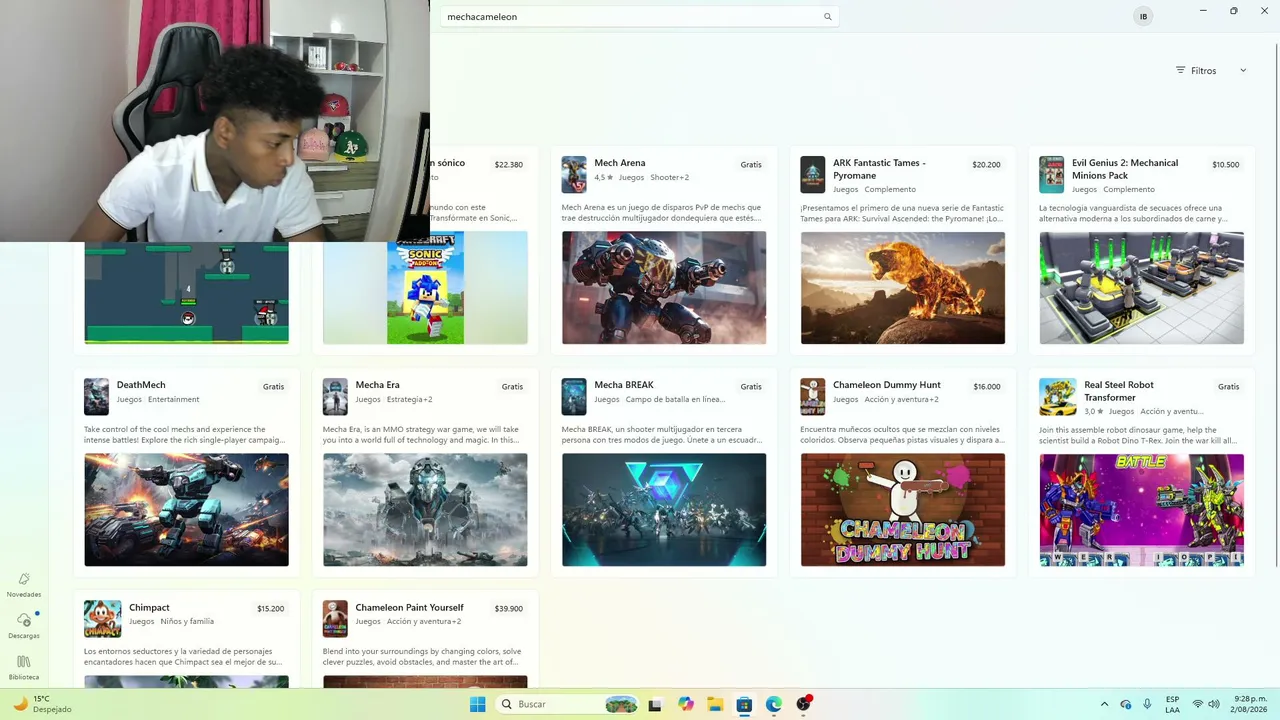Image resolution: width=1280 pixels, height=720 pixels.
Task: Click the Buscar search box in the taskbar
Action: coord(567,704)
